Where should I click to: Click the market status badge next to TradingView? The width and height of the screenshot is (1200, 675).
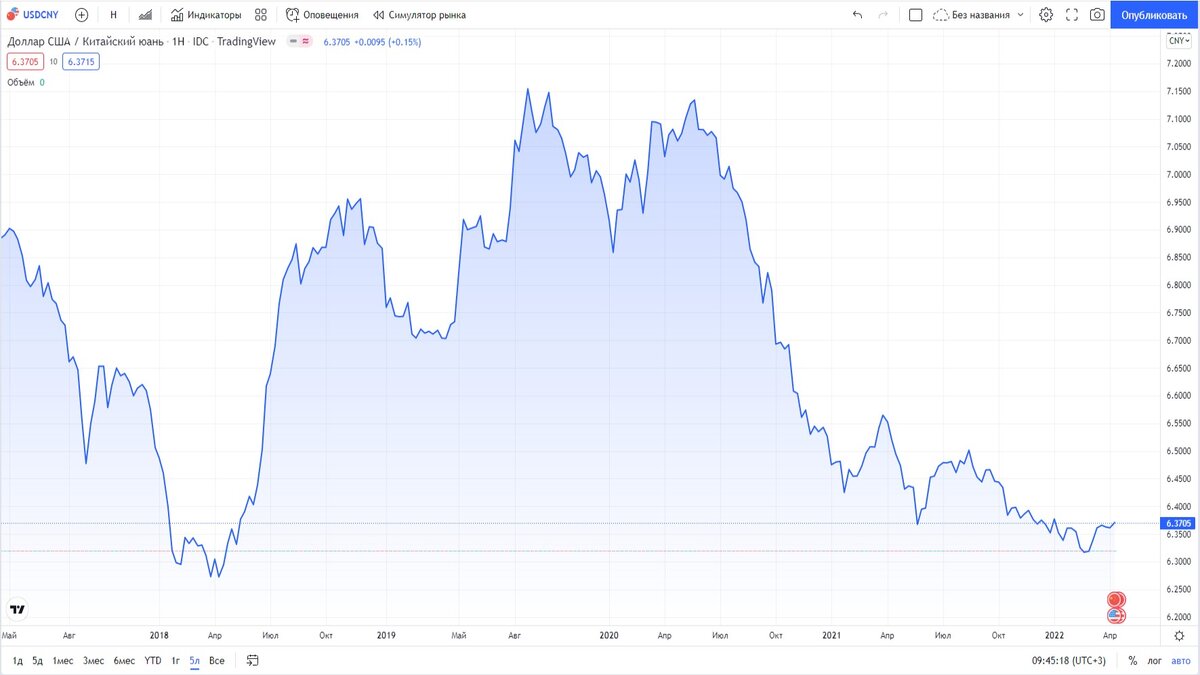point(298,42)
